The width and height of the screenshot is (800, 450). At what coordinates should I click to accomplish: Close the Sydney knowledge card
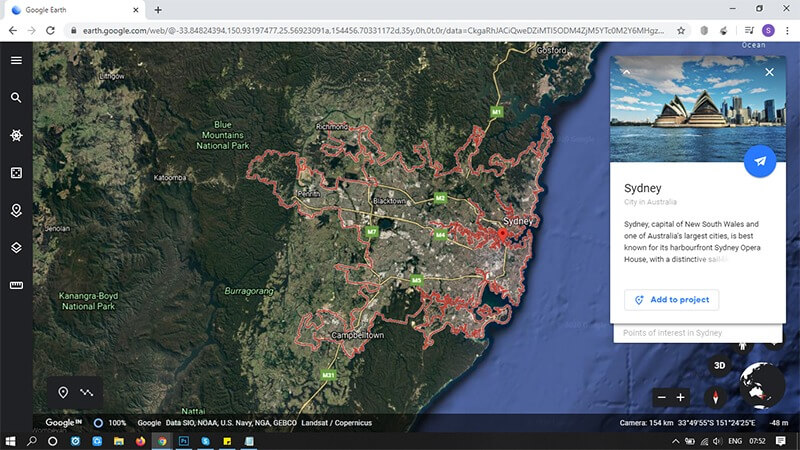(769, 72)
